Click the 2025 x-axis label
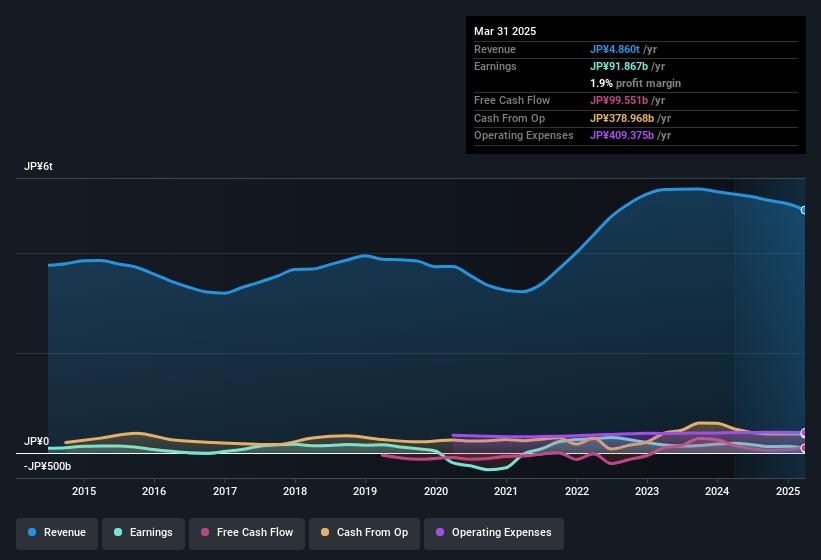Image resolution: width=821 pixels, height=560 pixels. [788, 491]
